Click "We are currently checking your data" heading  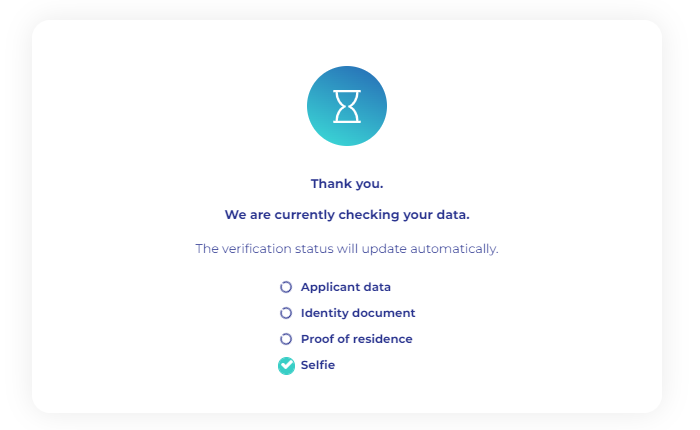click(x=347, y=215)
